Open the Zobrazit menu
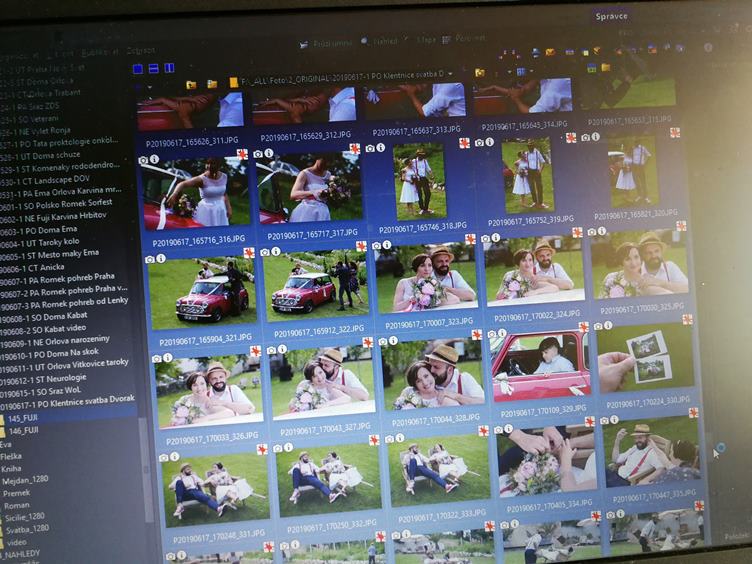This screenshot has width=752, height=564. [x=141, y=50]
